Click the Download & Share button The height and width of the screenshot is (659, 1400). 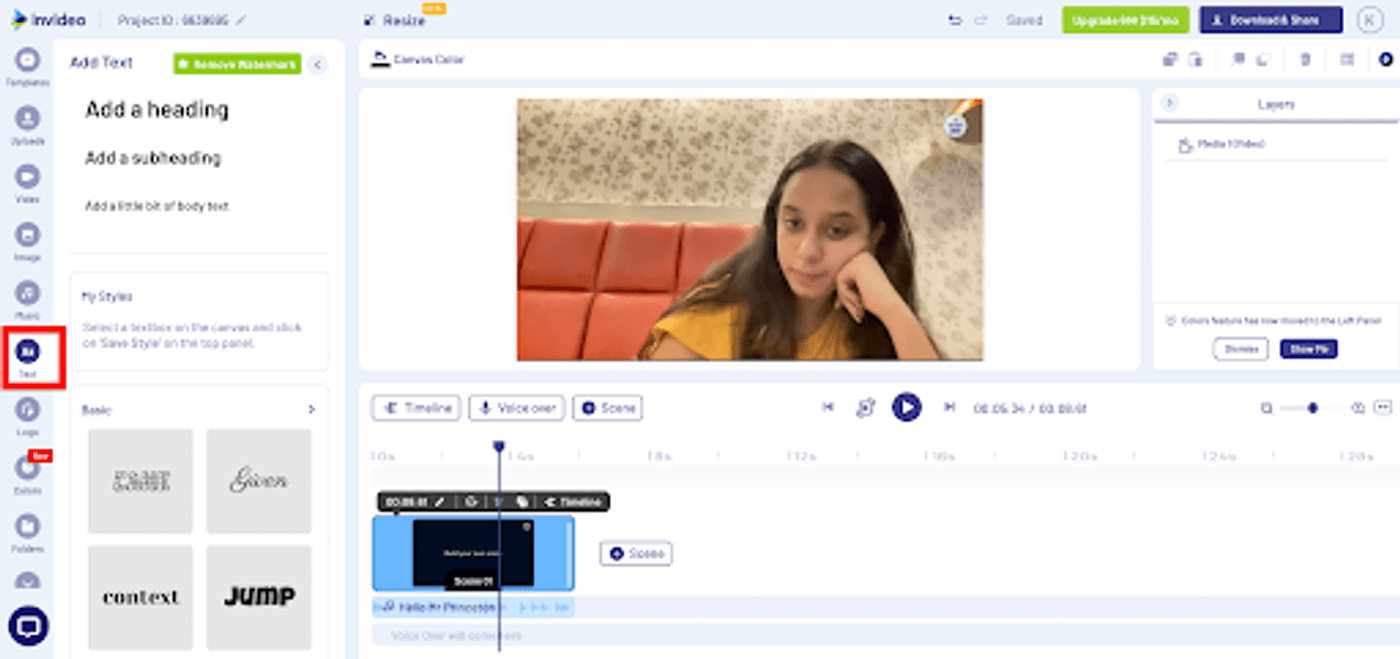pyautogui.click(x=1270, y=20)
